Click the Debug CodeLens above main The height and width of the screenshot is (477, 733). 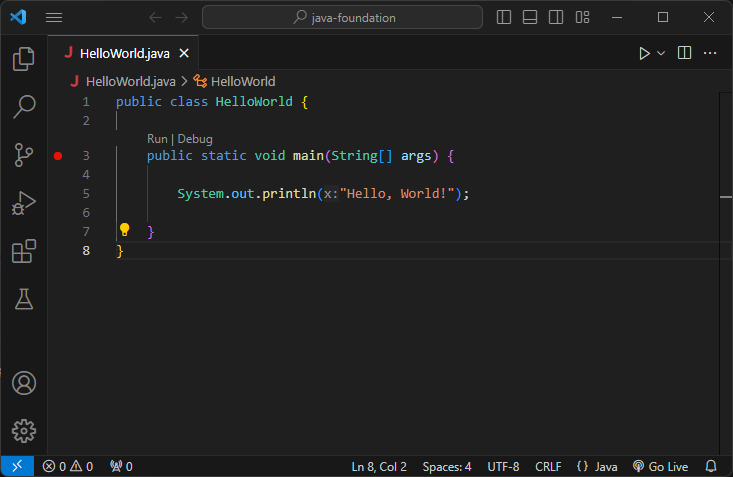tap(195, 139)
